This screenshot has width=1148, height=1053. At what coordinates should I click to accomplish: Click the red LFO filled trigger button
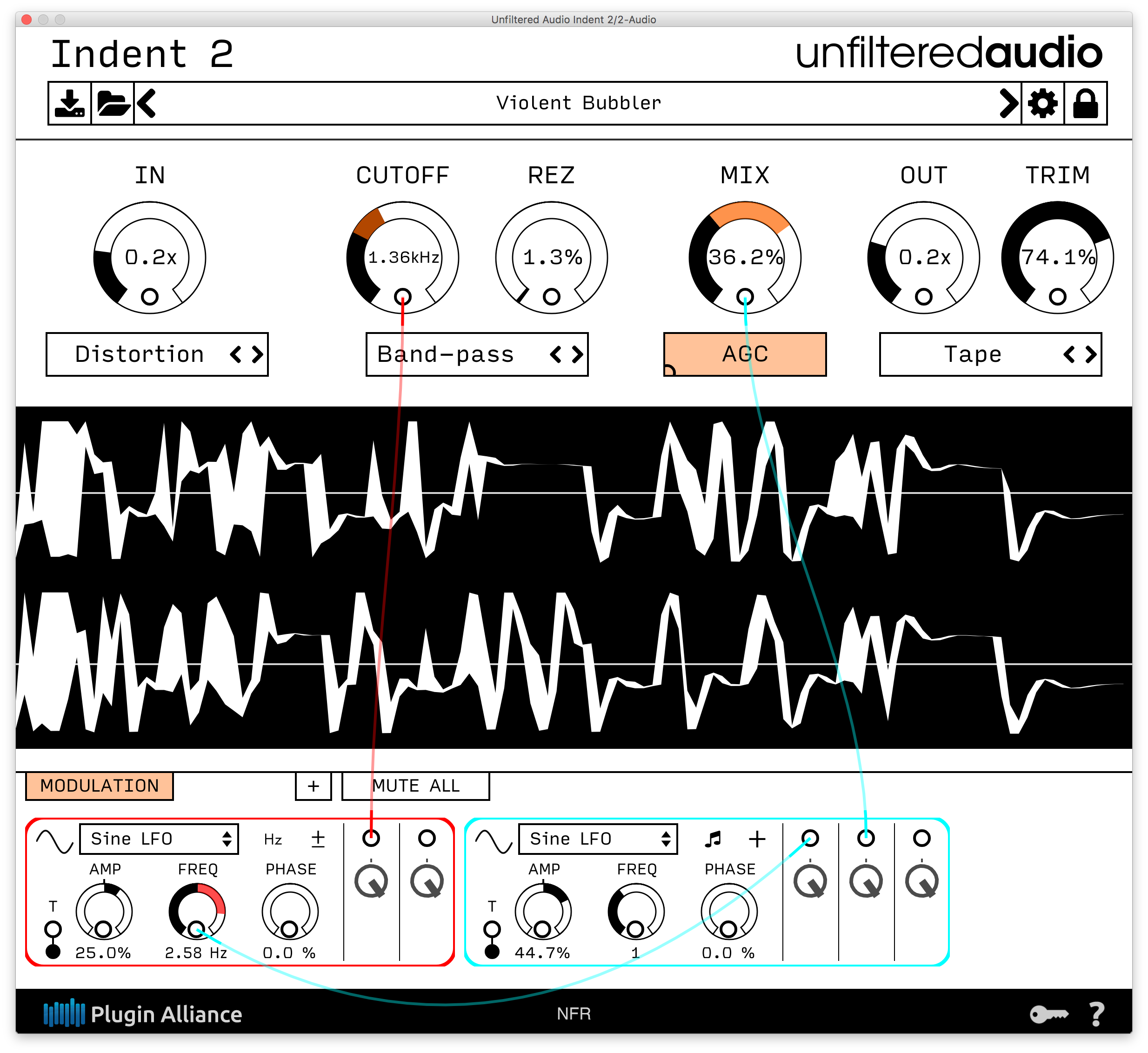click(x=53, y=952)
